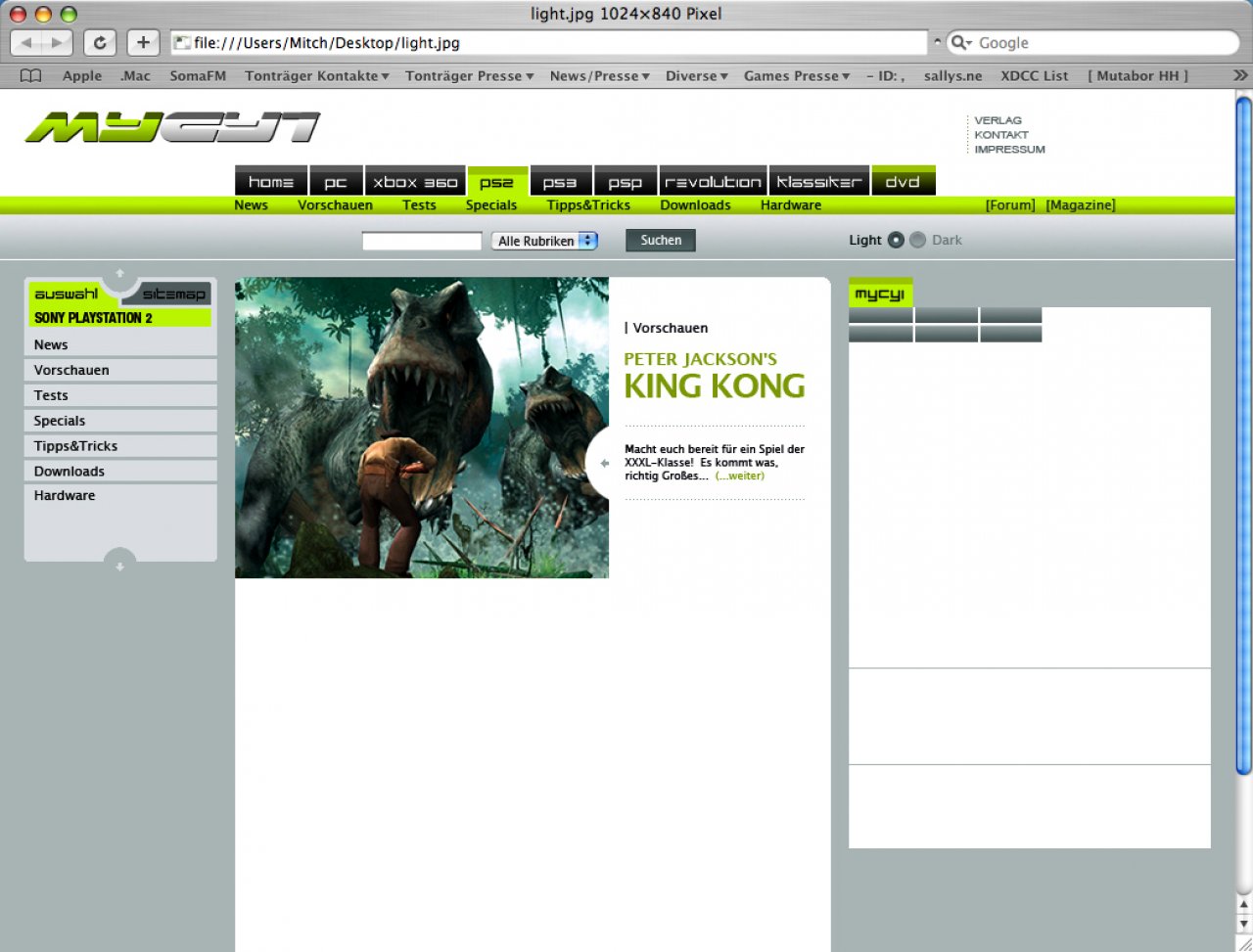Switch to auswahl tab in sidebar
1253x952 pixels.
(67, 294)
